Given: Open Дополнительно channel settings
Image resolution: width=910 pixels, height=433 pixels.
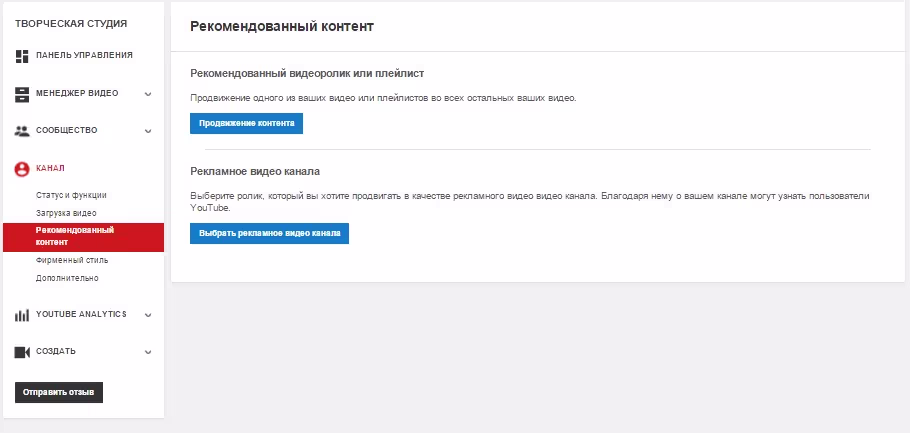Looking at the screenshot, I should (x=67, y=278).
